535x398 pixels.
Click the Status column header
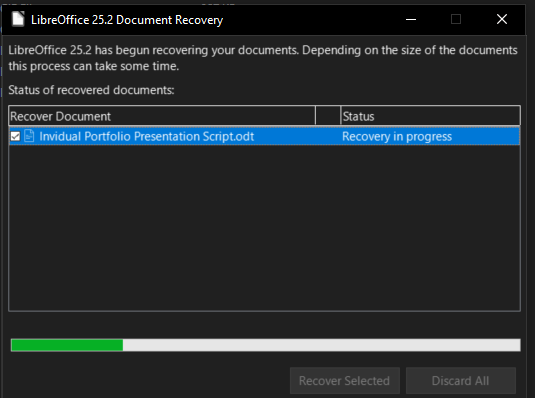point(430,116)
